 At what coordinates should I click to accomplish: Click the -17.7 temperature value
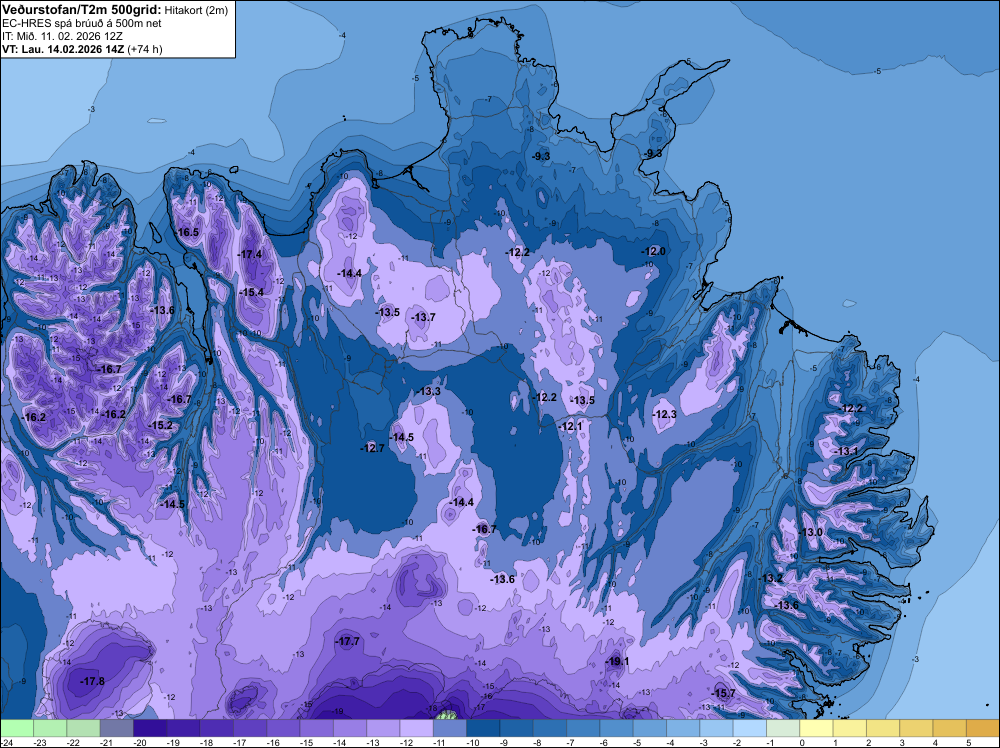point(348,642)
